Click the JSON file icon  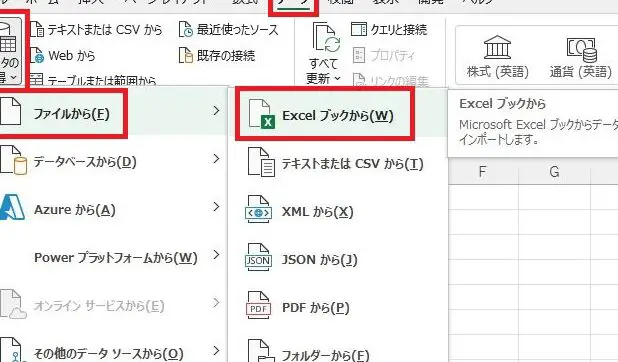coord(258,258)
